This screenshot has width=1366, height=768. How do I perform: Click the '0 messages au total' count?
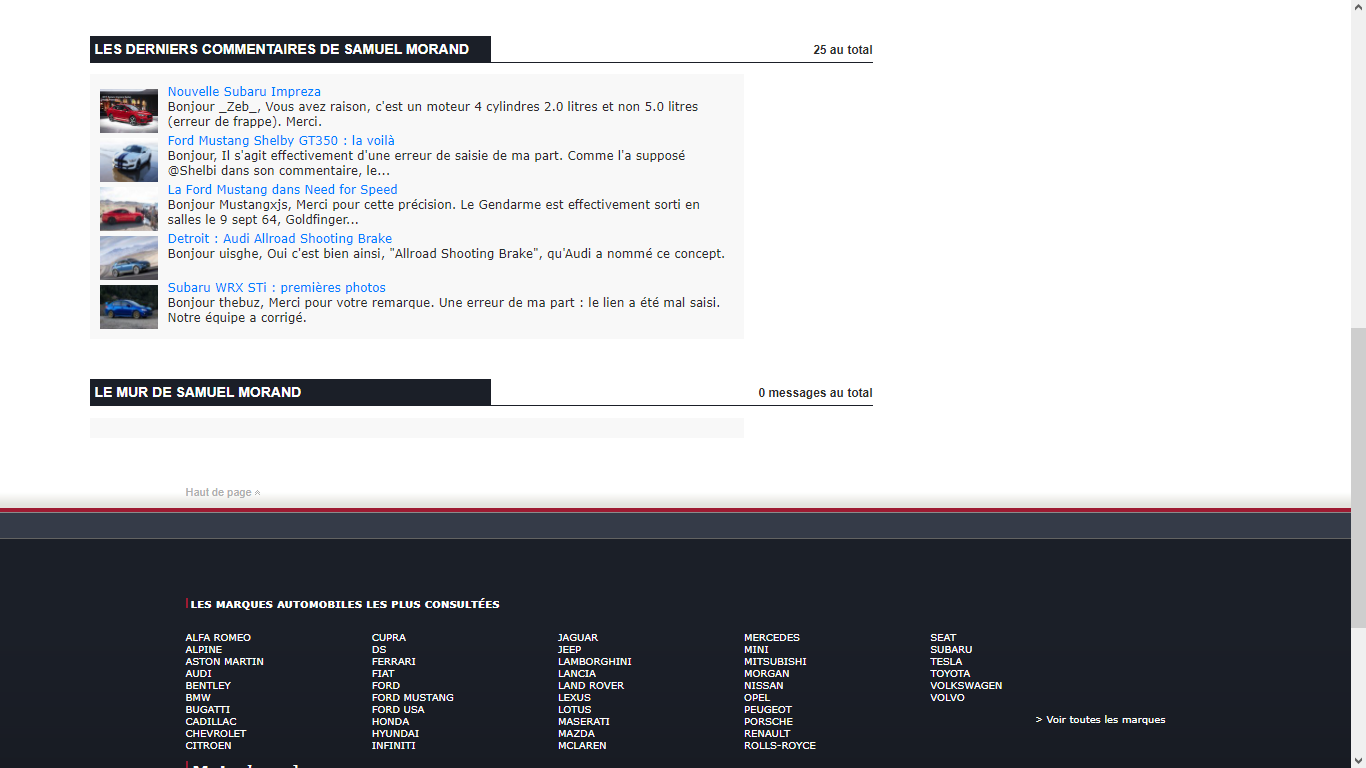coord(815,393)
